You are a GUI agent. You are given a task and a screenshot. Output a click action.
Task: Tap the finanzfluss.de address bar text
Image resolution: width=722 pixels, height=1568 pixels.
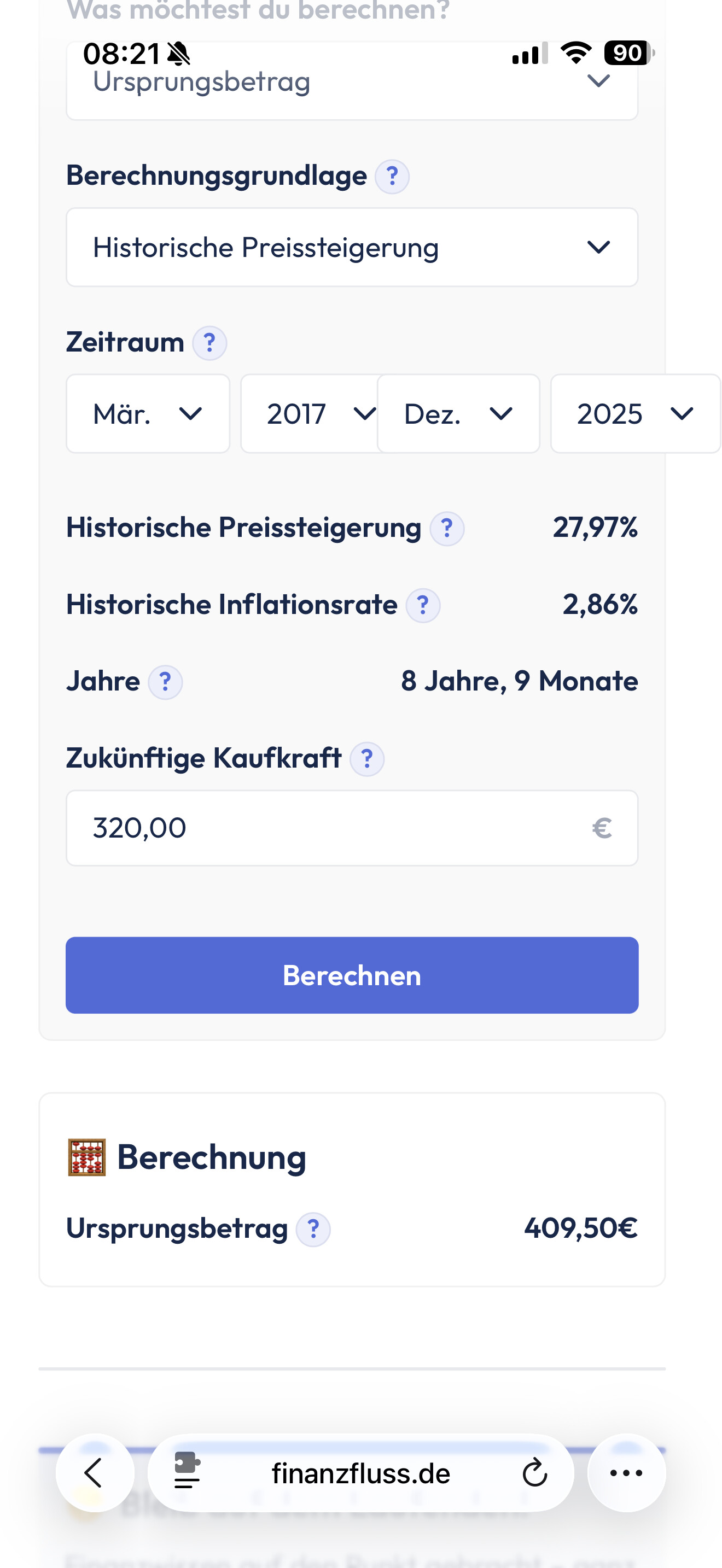(x=361, y=1473)
